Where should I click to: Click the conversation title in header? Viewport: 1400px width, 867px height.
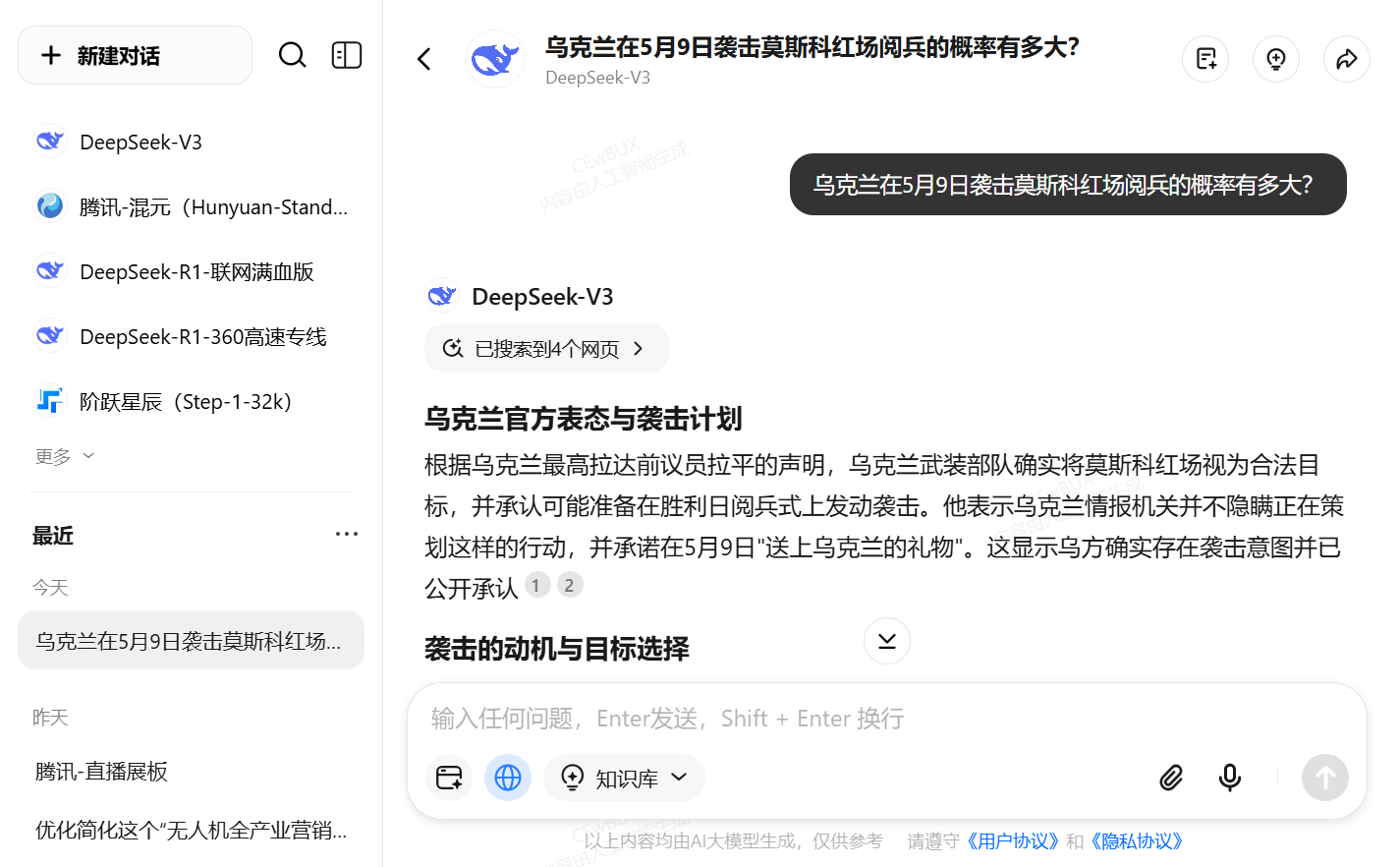812,47
